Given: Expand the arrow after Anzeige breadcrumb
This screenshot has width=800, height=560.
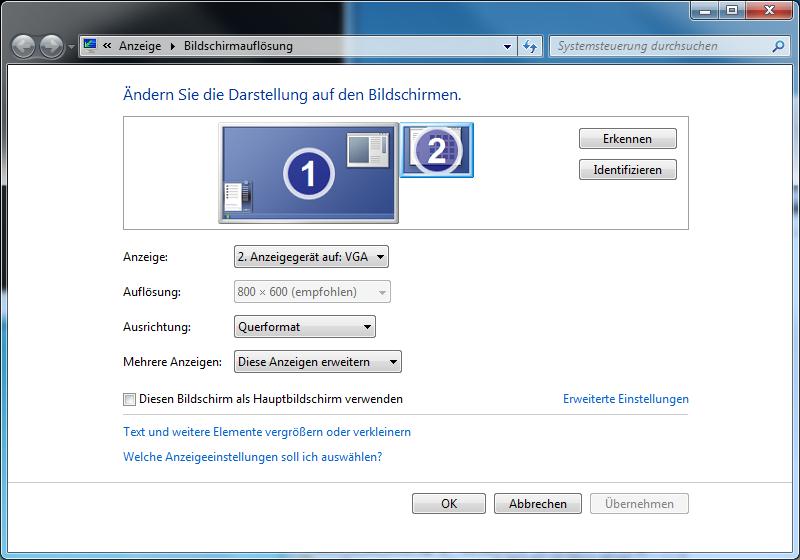Looking at the screenshot, I should pyautogui.click(x=172, y=46).
